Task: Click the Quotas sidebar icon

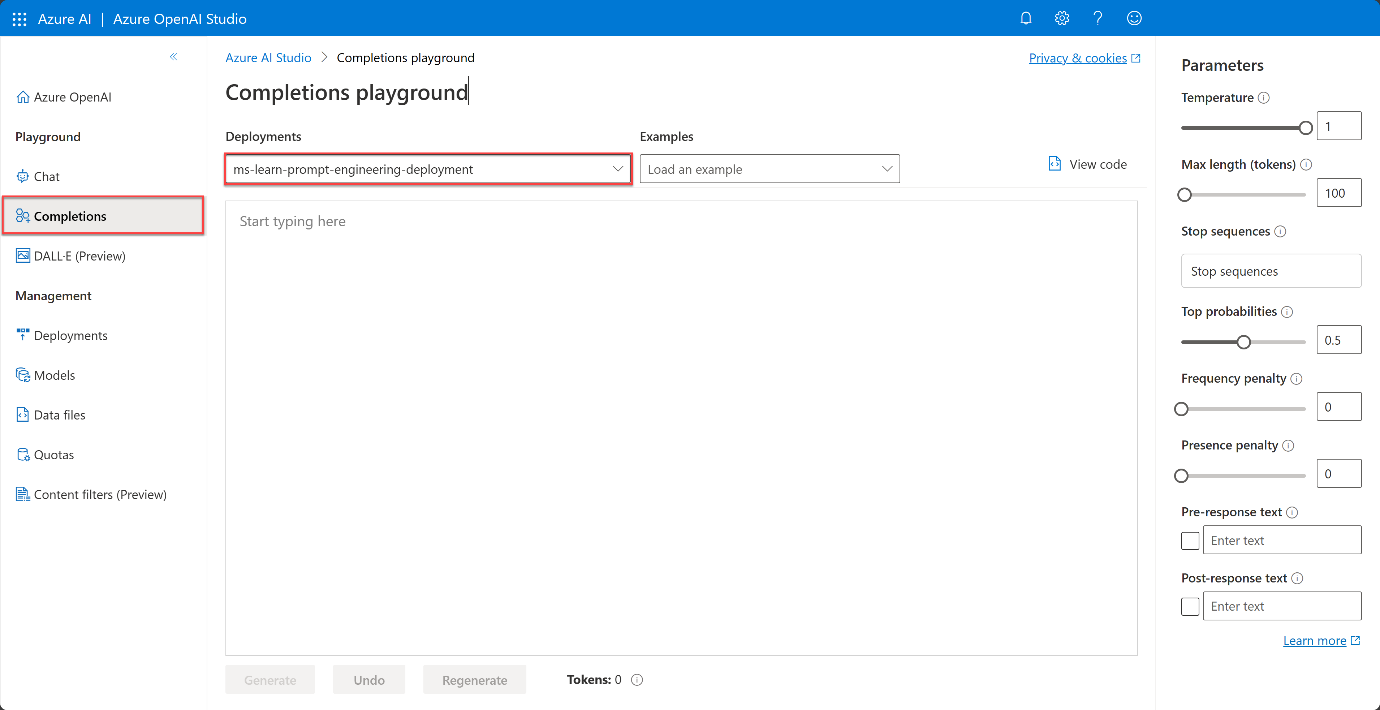Action: tap(23, 455)
